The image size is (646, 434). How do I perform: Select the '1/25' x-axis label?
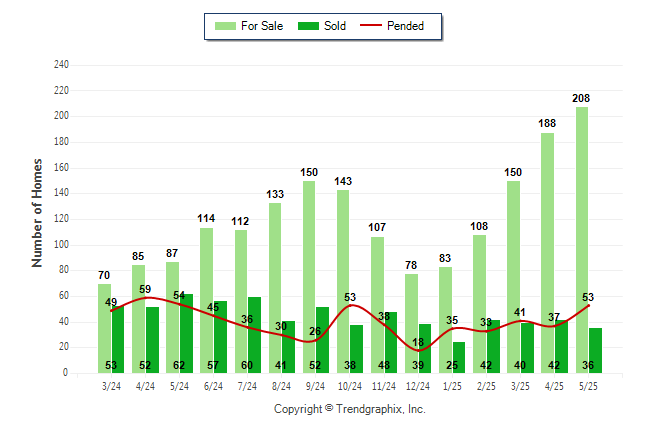pyautogui.click(x=452, y=386)
